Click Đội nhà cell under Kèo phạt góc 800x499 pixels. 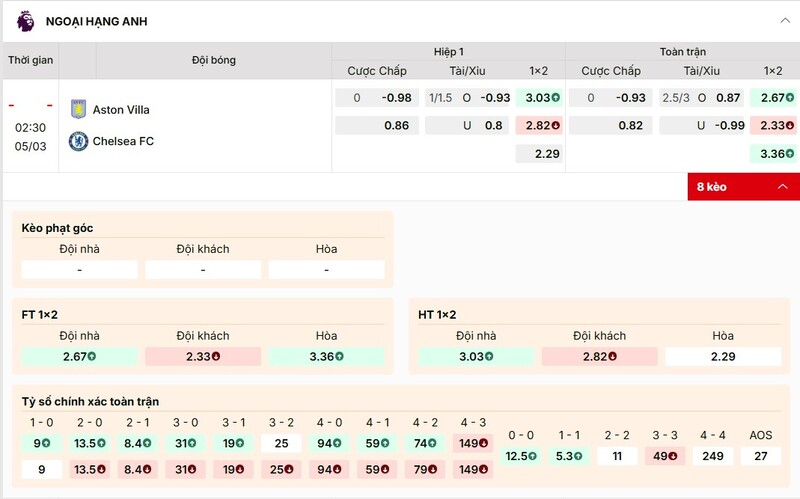point(79,270)
